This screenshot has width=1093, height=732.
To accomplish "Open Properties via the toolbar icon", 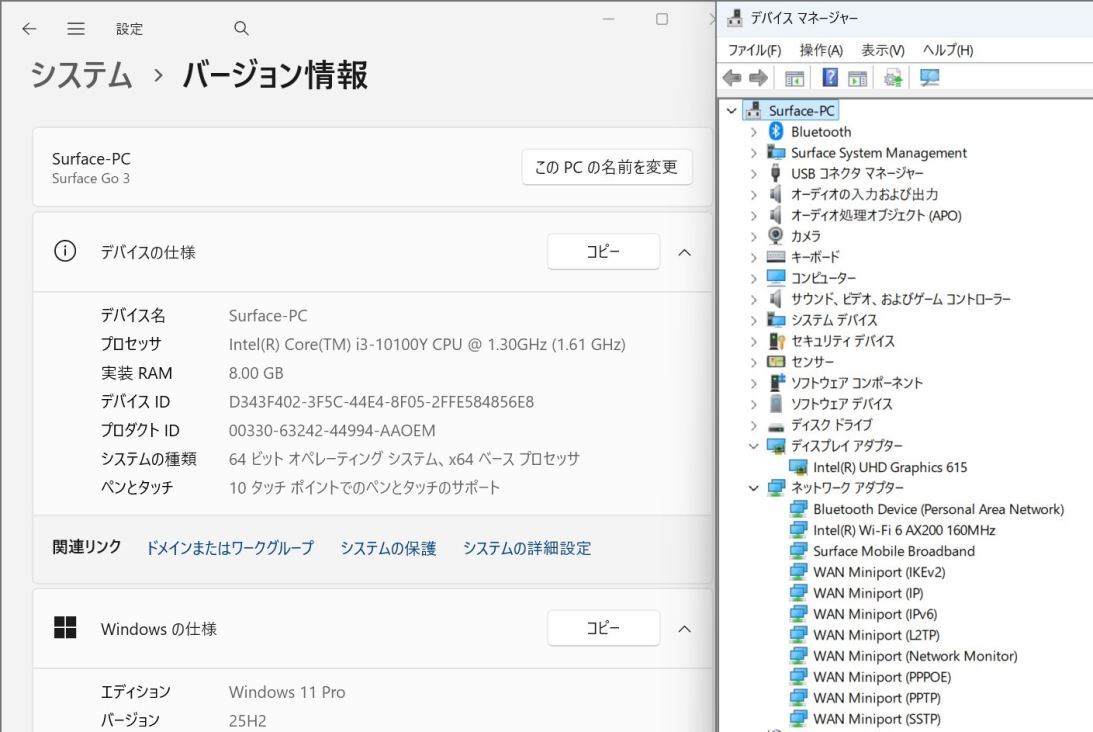I will point(856,78).
